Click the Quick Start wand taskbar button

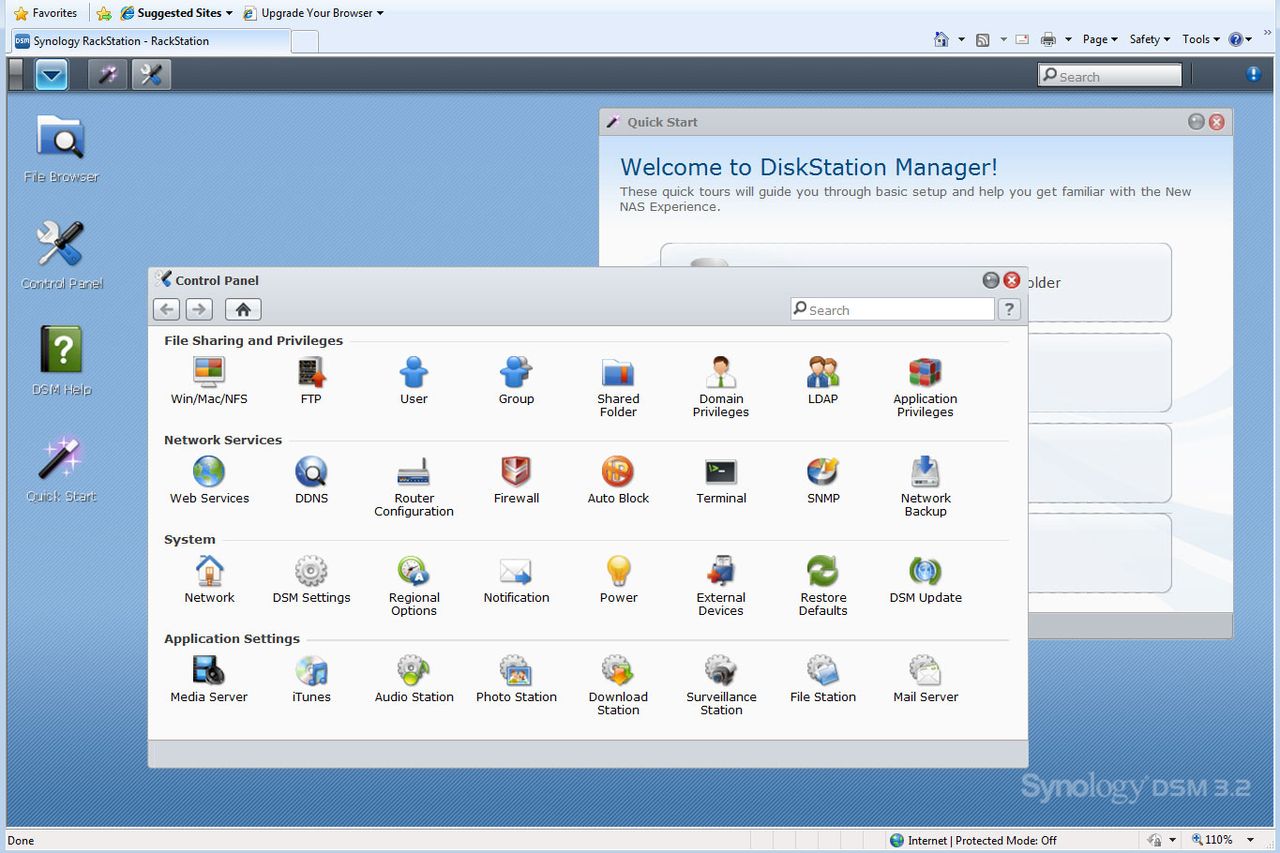point(108,75)
